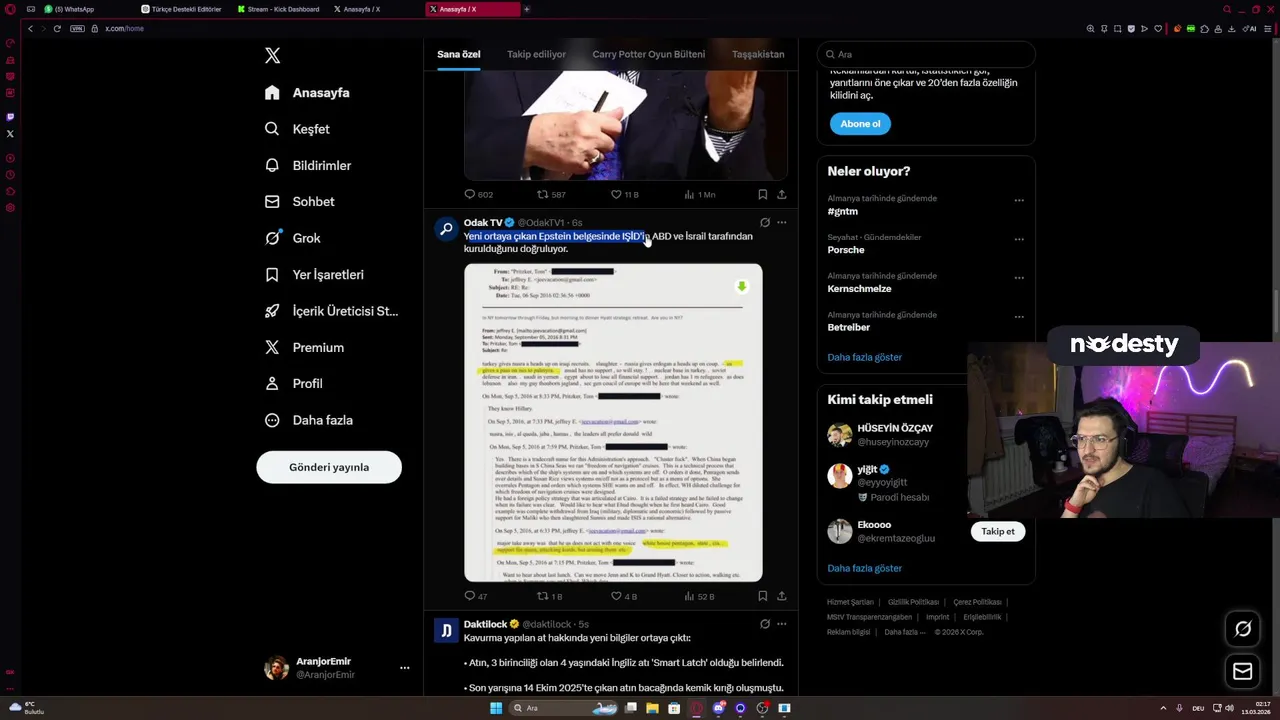Share the Odak TV post
The image size is (1280, 720).
click(x=782, y=596)
